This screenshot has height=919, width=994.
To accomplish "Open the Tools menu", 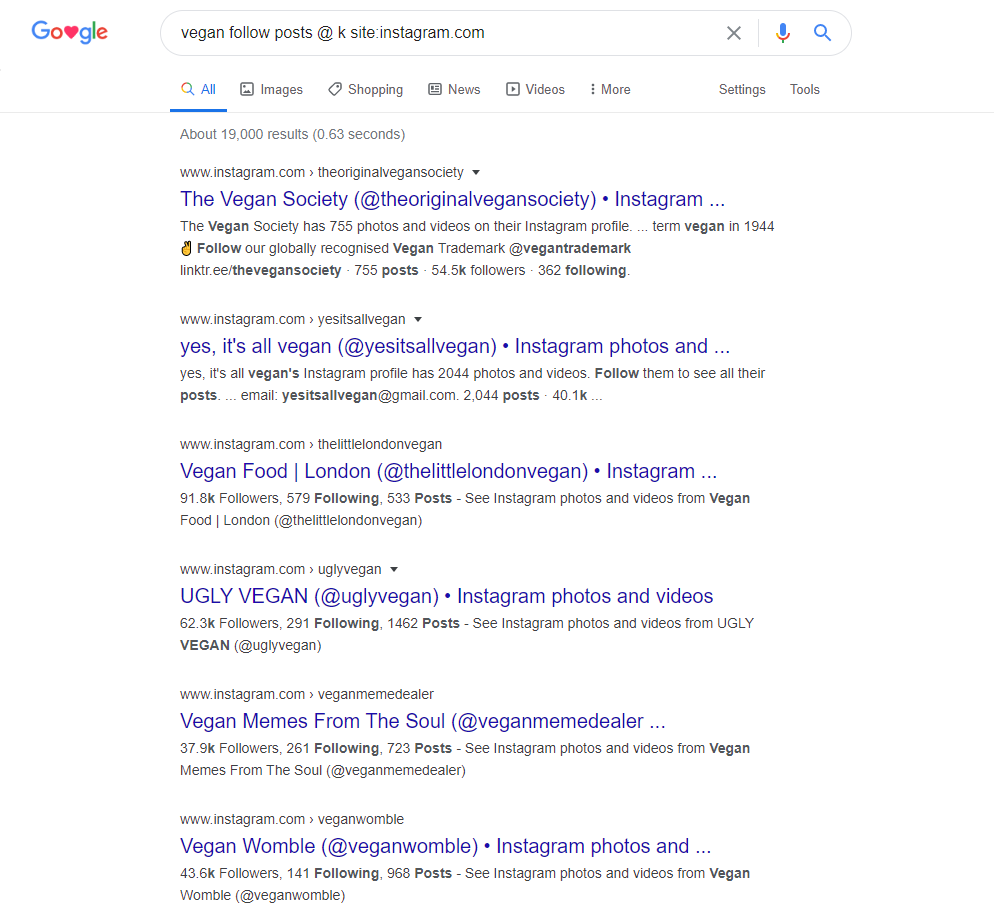I will (804, 89).
